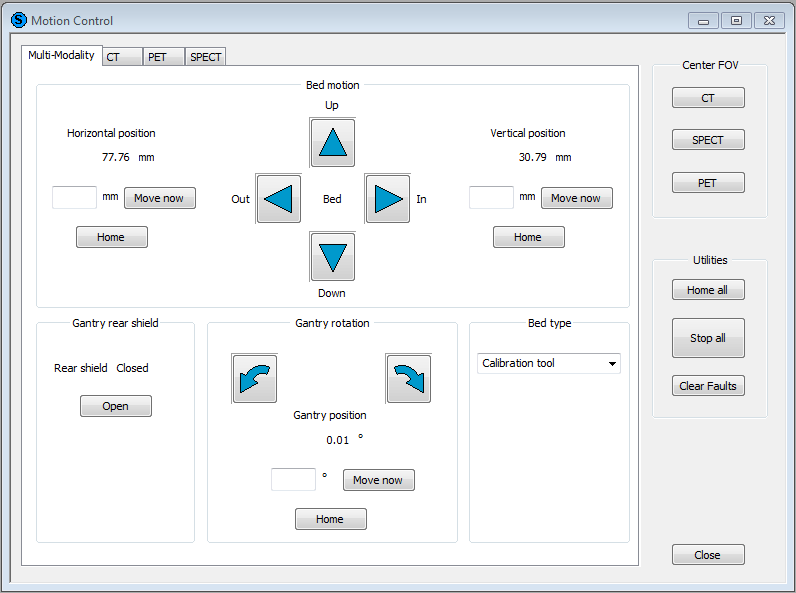The width and height of the screenshot is (796, 593).
Task: Open the PET tab
Action: (163, 57)
